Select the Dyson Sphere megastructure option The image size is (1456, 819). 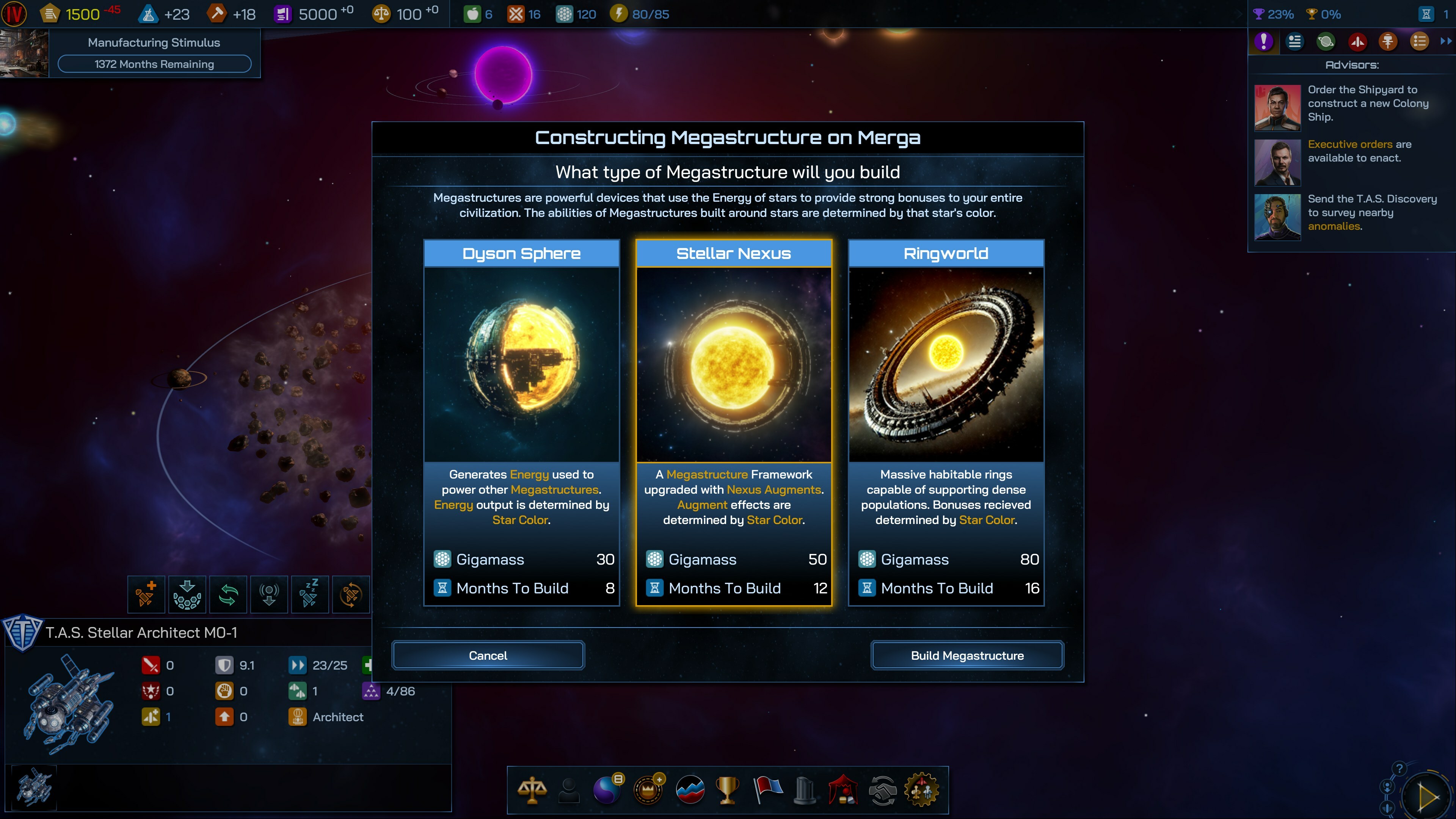click(x=521, y=423)
